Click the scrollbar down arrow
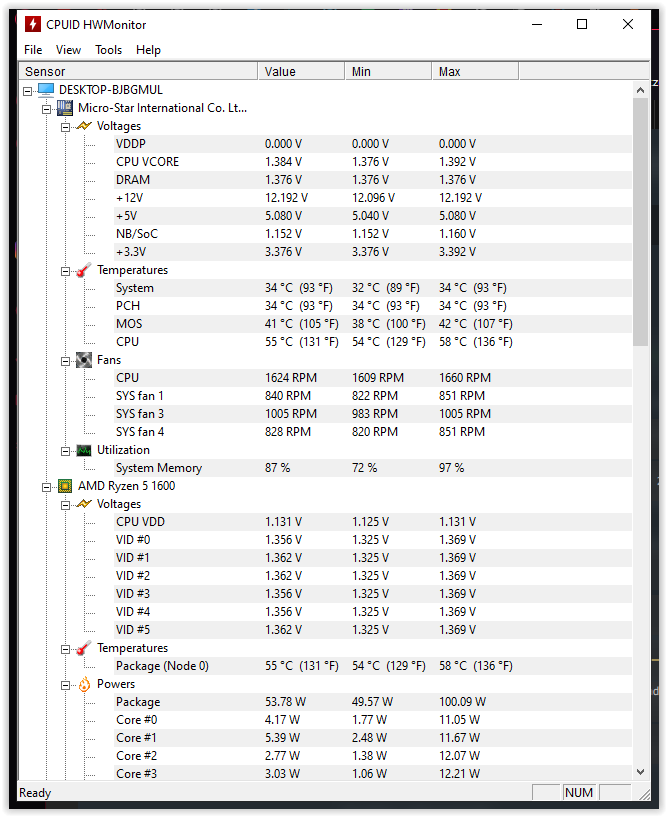The image size is (667, 817). 640,772
